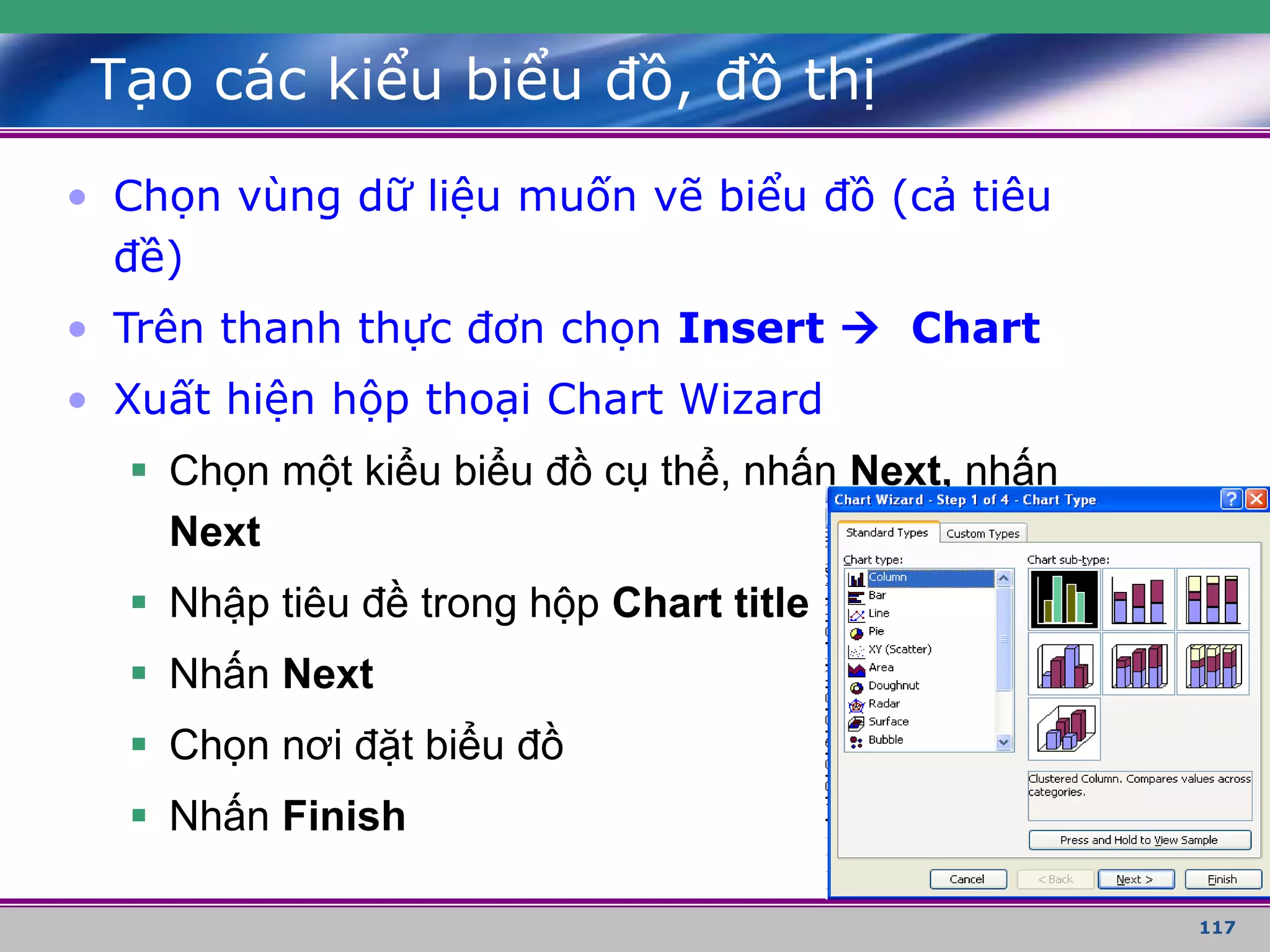
Task: Click the chart type list down arrow
Action: click(x=1003, y=743)
